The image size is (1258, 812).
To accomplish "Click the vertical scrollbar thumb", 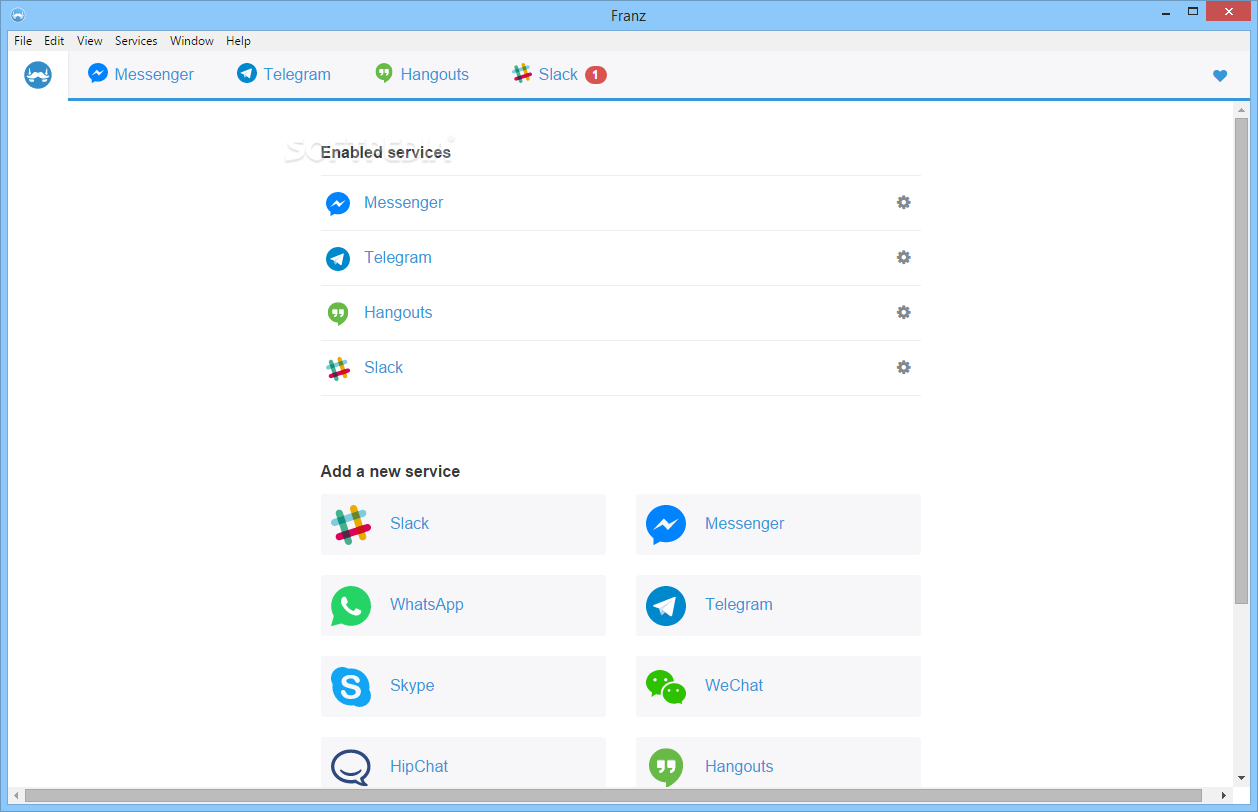I will coord(1241,360).
